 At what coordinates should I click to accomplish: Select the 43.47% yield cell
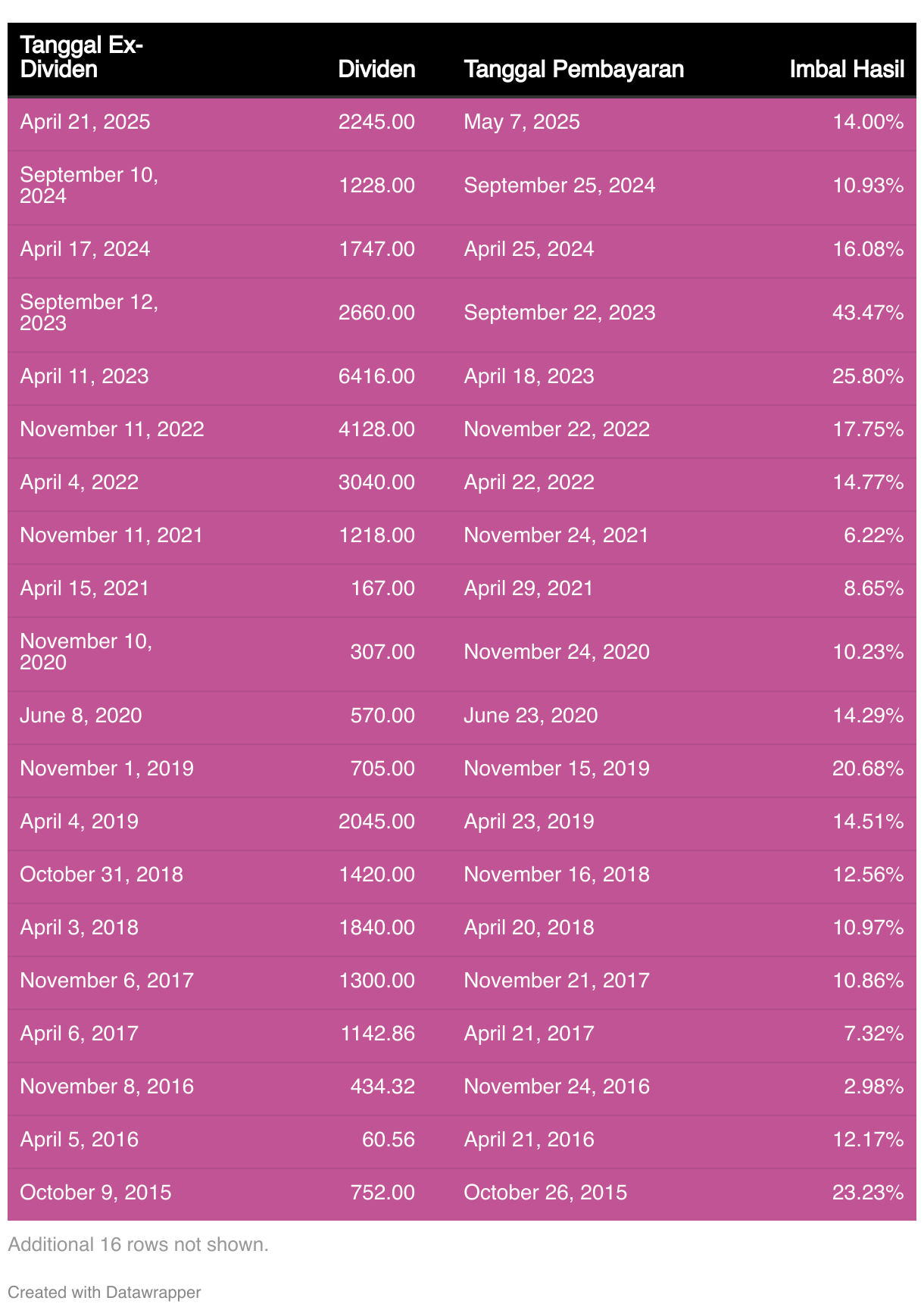(867, 313)
